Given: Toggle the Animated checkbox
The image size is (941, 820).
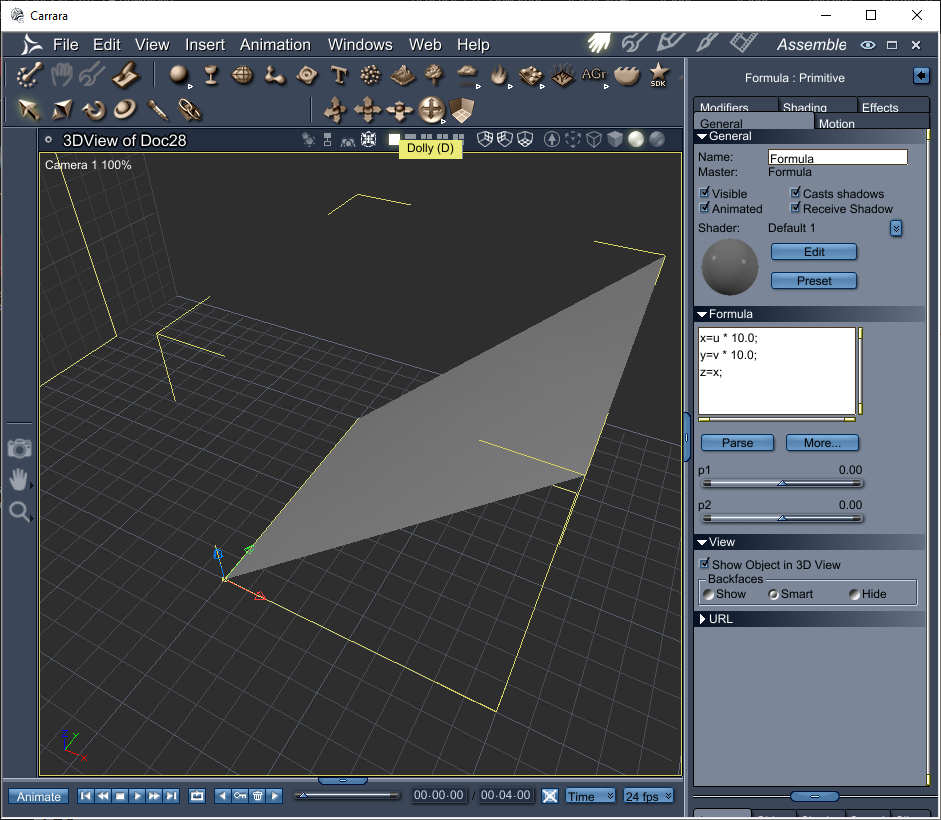Looking at the screenshot, I should 705,208.
